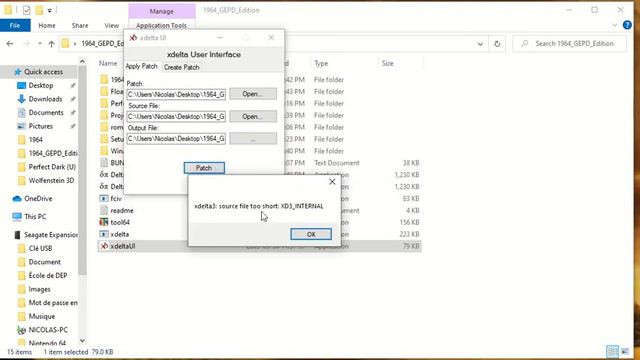Select the xdeltaUI application file
Screen dimensions: 640x360
122,246
